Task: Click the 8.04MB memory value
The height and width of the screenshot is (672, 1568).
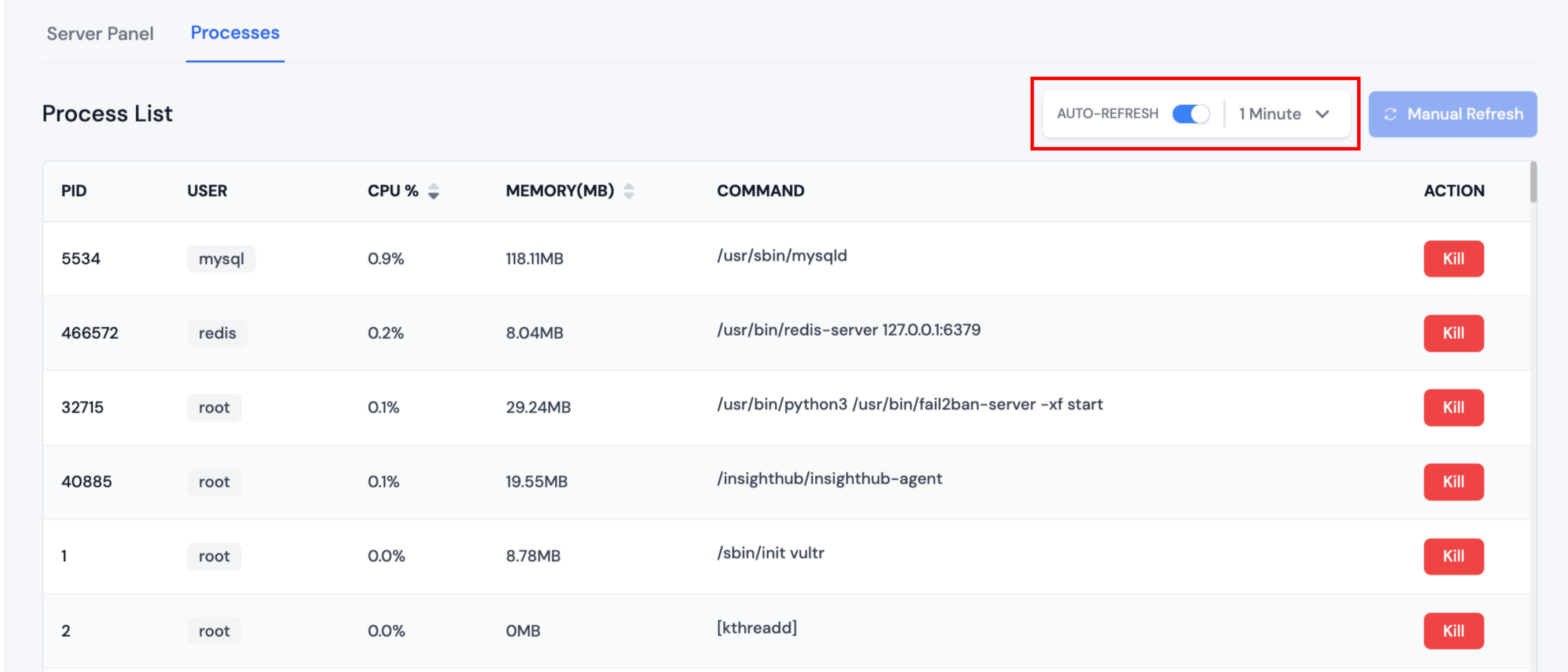Action: (x=534, y=333)
